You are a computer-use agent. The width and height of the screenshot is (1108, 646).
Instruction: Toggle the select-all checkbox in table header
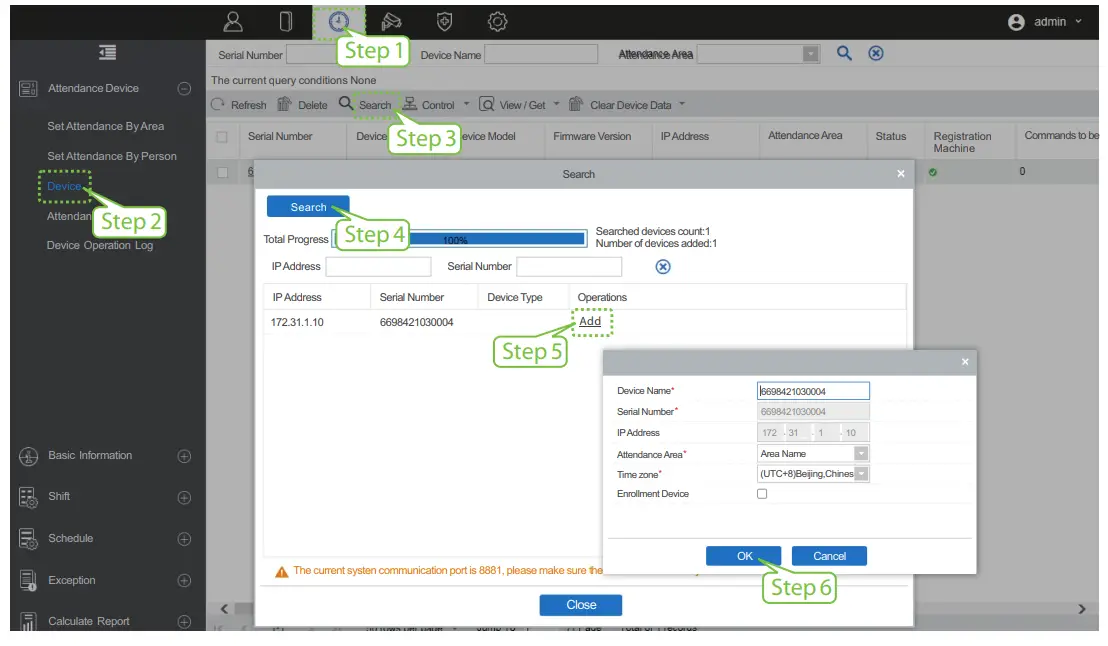point(222,136)
